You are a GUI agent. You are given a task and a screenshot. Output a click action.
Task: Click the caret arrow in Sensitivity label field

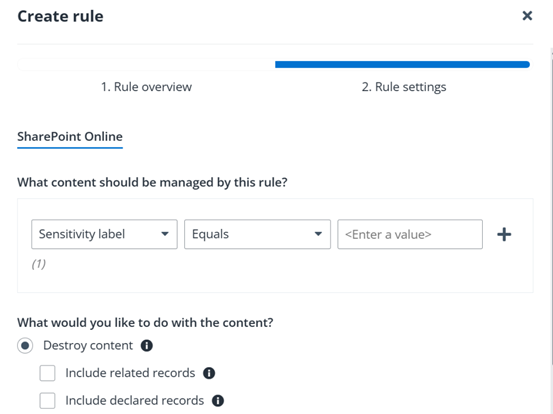click(164, 234)
